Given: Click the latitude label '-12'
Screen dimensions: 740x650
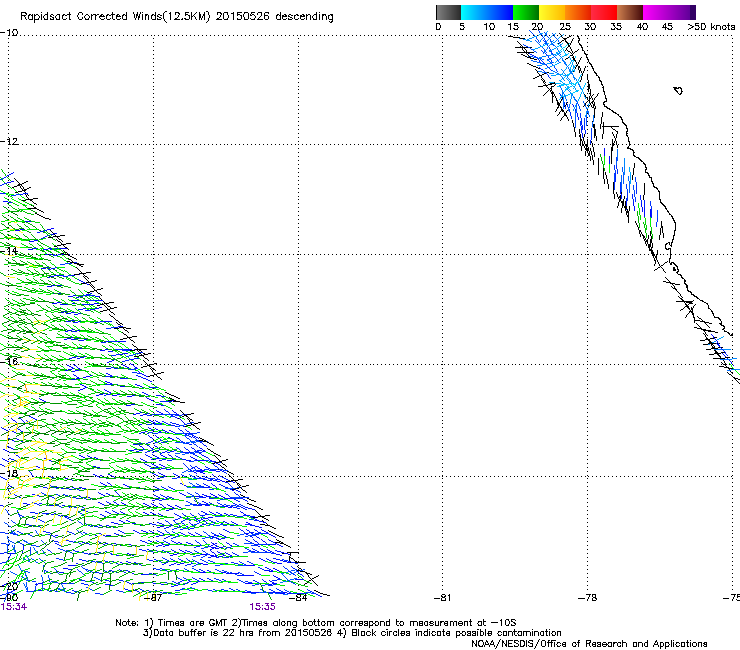Looking at the screenshot, I should [9, 142].
